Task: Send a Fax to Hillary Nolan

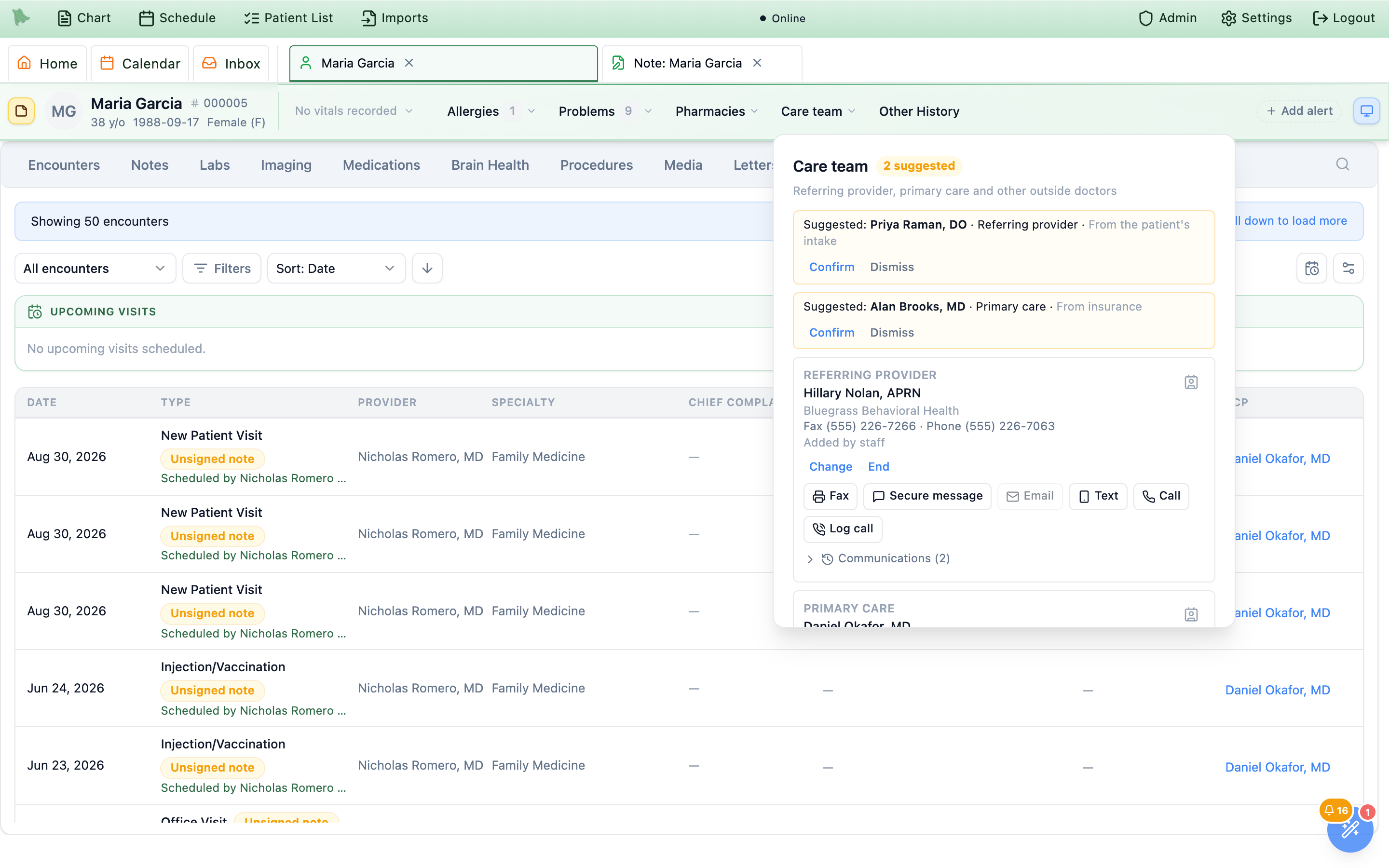Action: (x=830, y=496)
